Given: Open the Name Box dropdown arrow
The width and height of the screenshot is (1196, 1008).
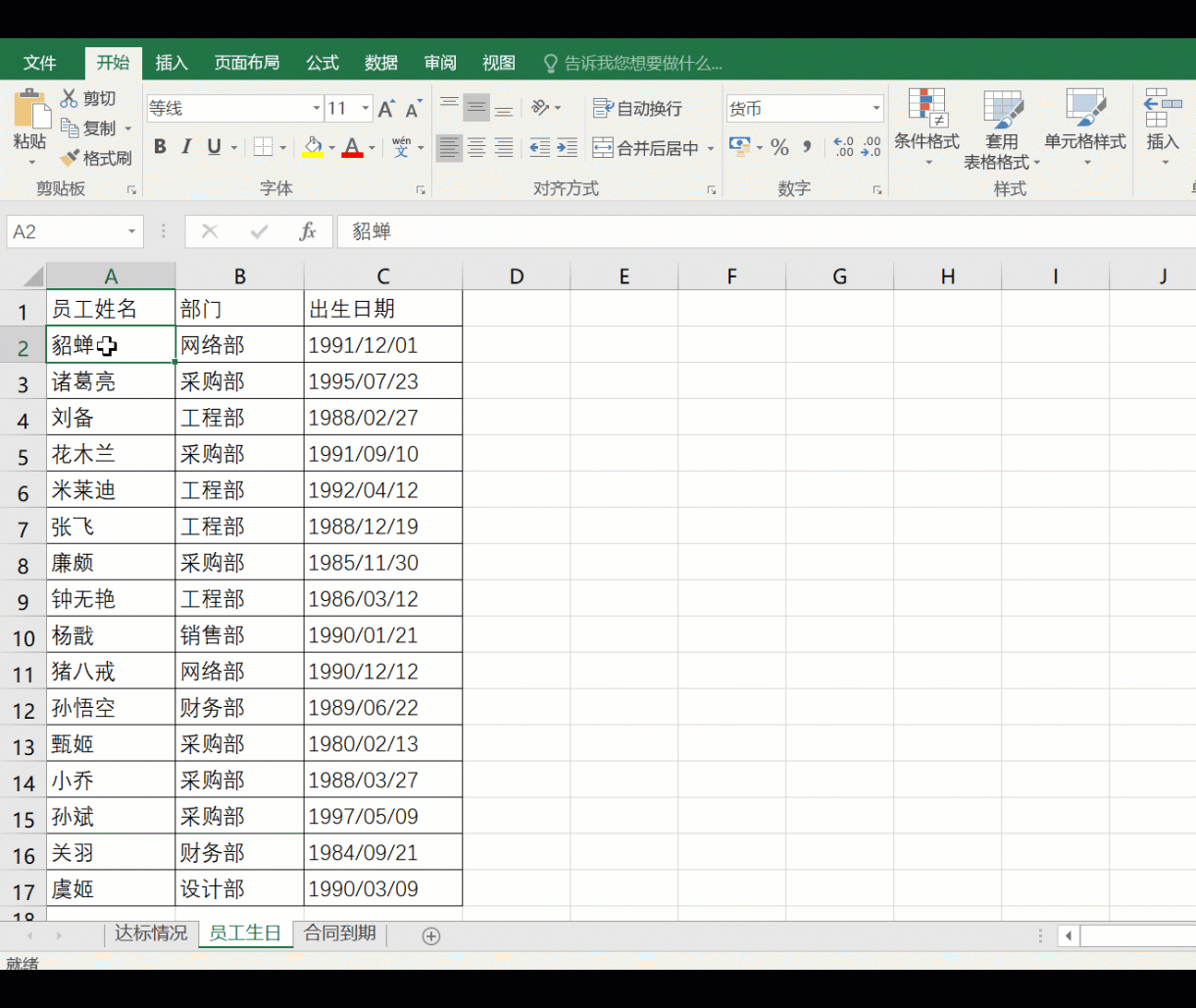Looking at the screenshot, I should pos(131,232).
